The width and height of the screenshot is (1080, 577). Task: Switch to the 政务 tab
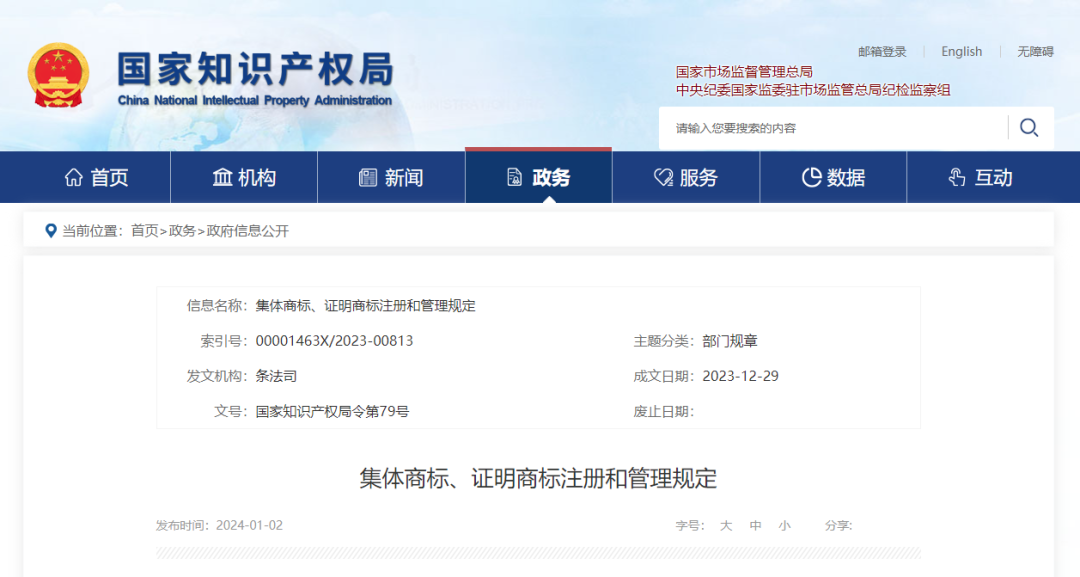(x=539, y=176)
